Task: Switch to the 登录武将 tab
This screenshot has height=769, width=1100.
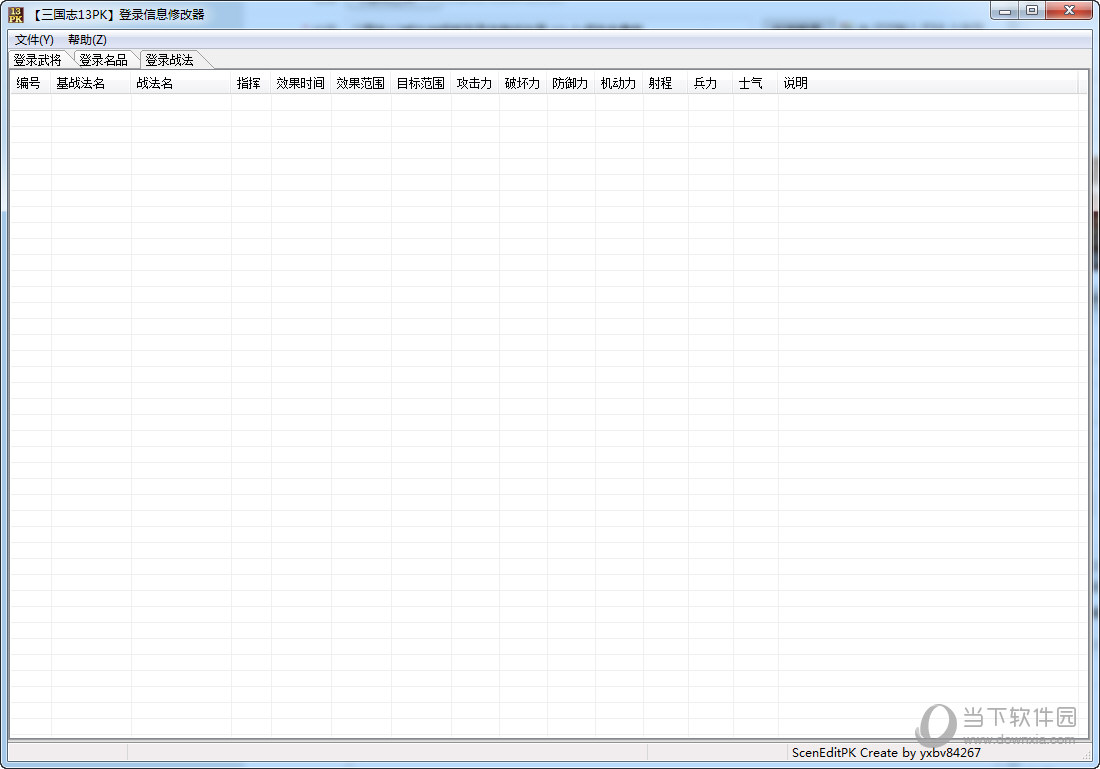Action: (38, 60)
